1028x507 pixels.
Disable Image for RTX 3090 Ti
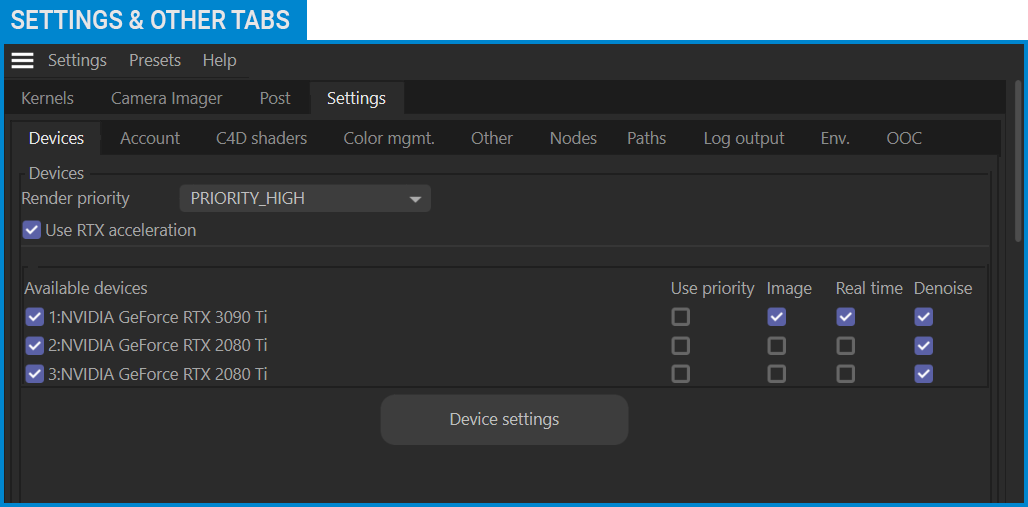click(776, 317)
